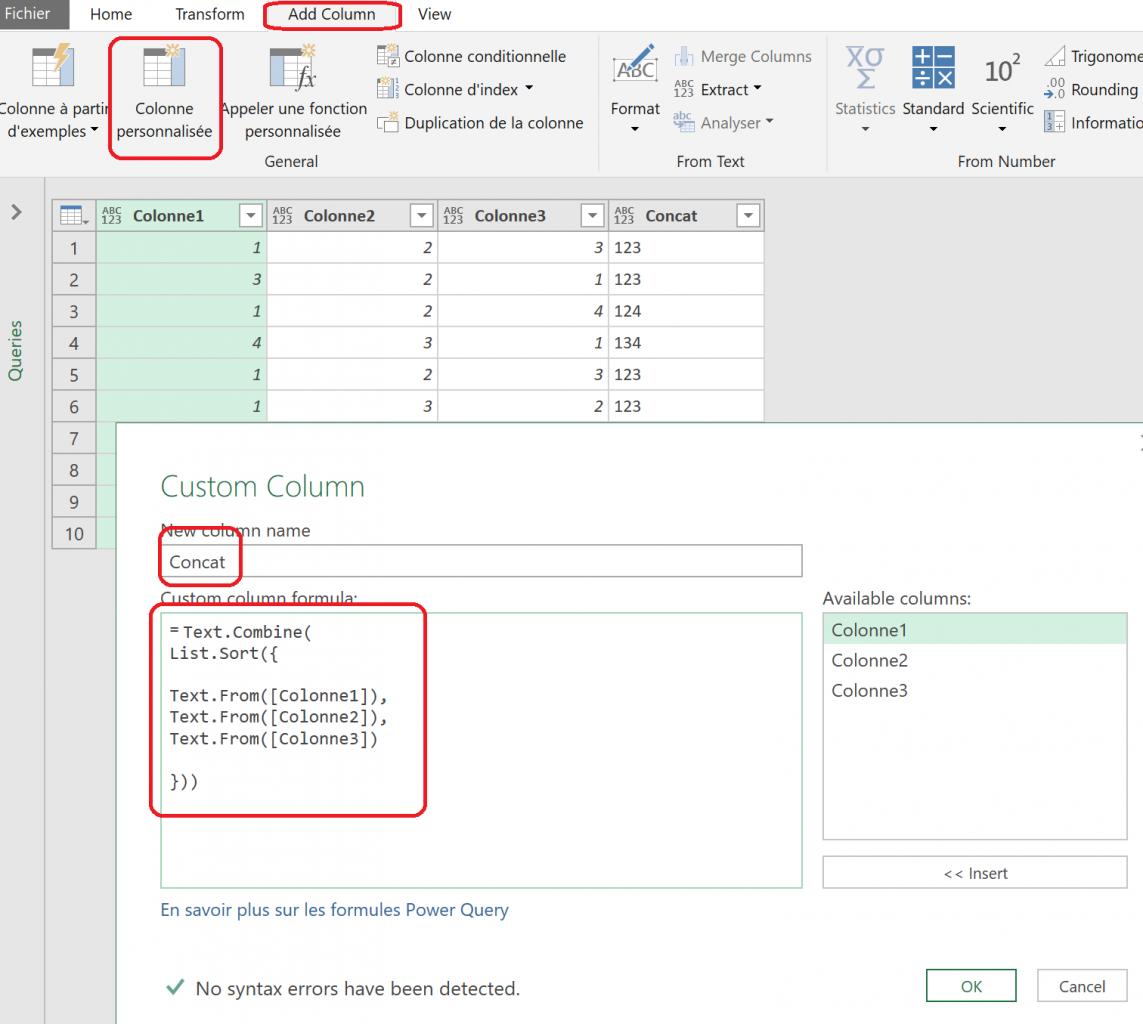
Task: Select the Colonne3 column header
Action: [523, 216]
